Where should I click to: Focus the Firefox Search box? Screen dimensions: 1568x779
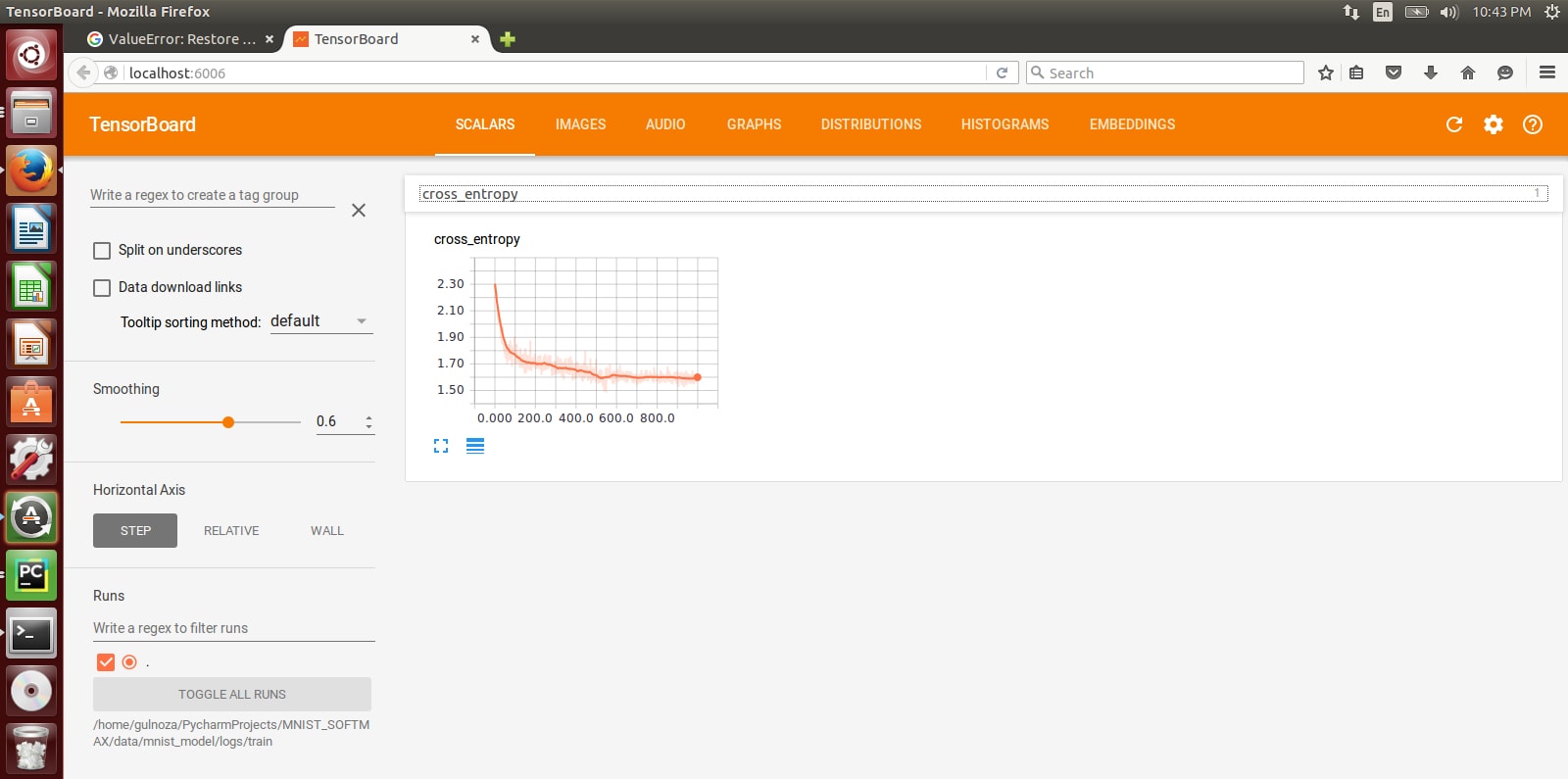[1165, 73]
